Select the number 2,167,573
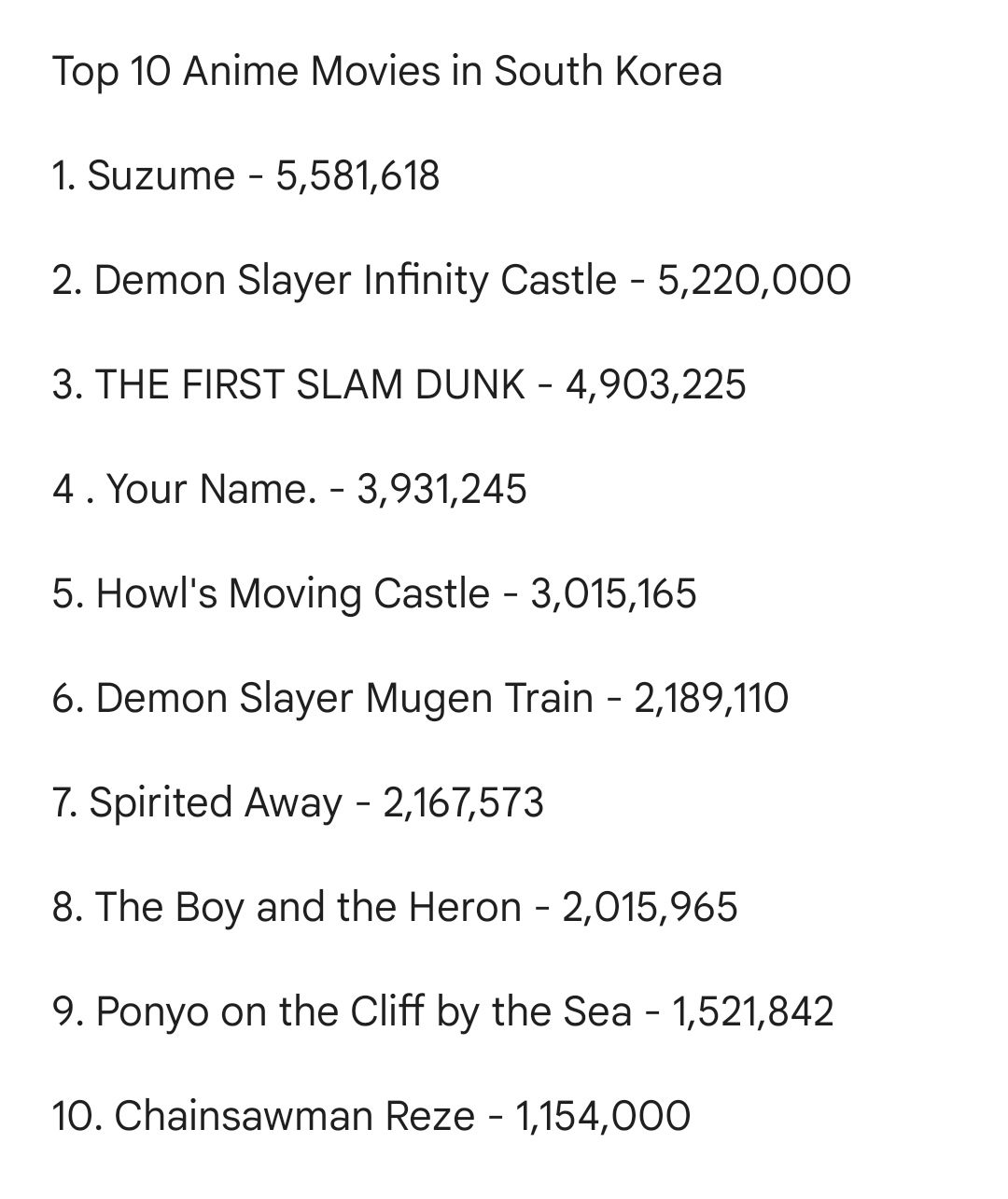 point(464,803)
